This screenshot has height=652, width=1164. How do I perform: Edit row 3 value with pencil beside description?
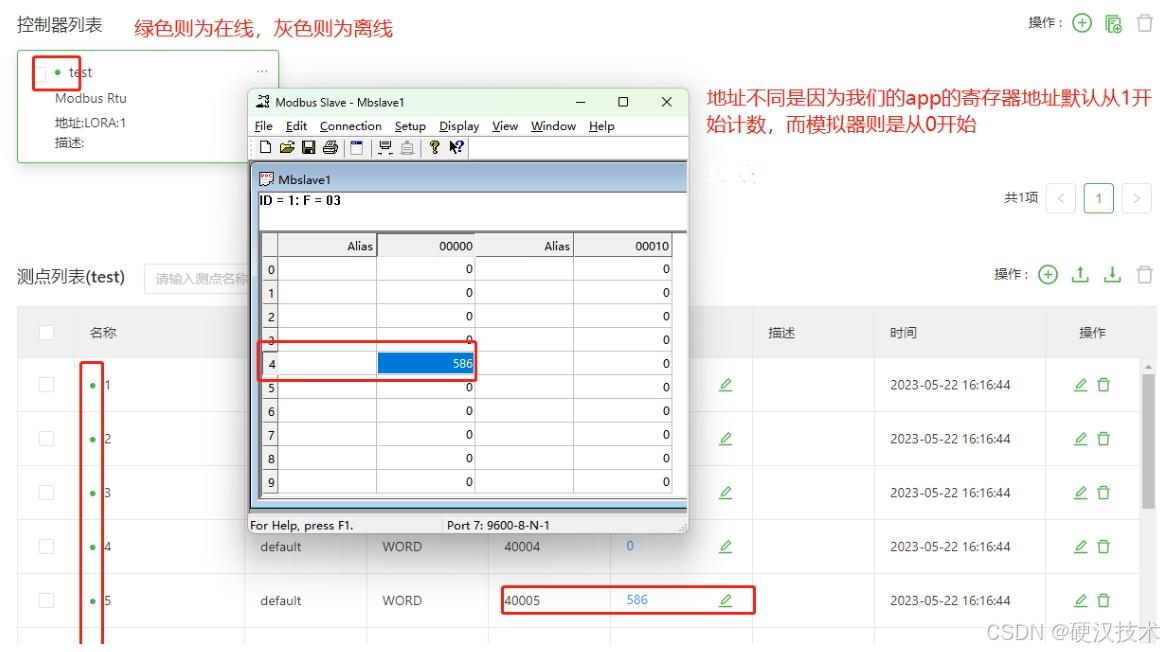coord(725,492)
